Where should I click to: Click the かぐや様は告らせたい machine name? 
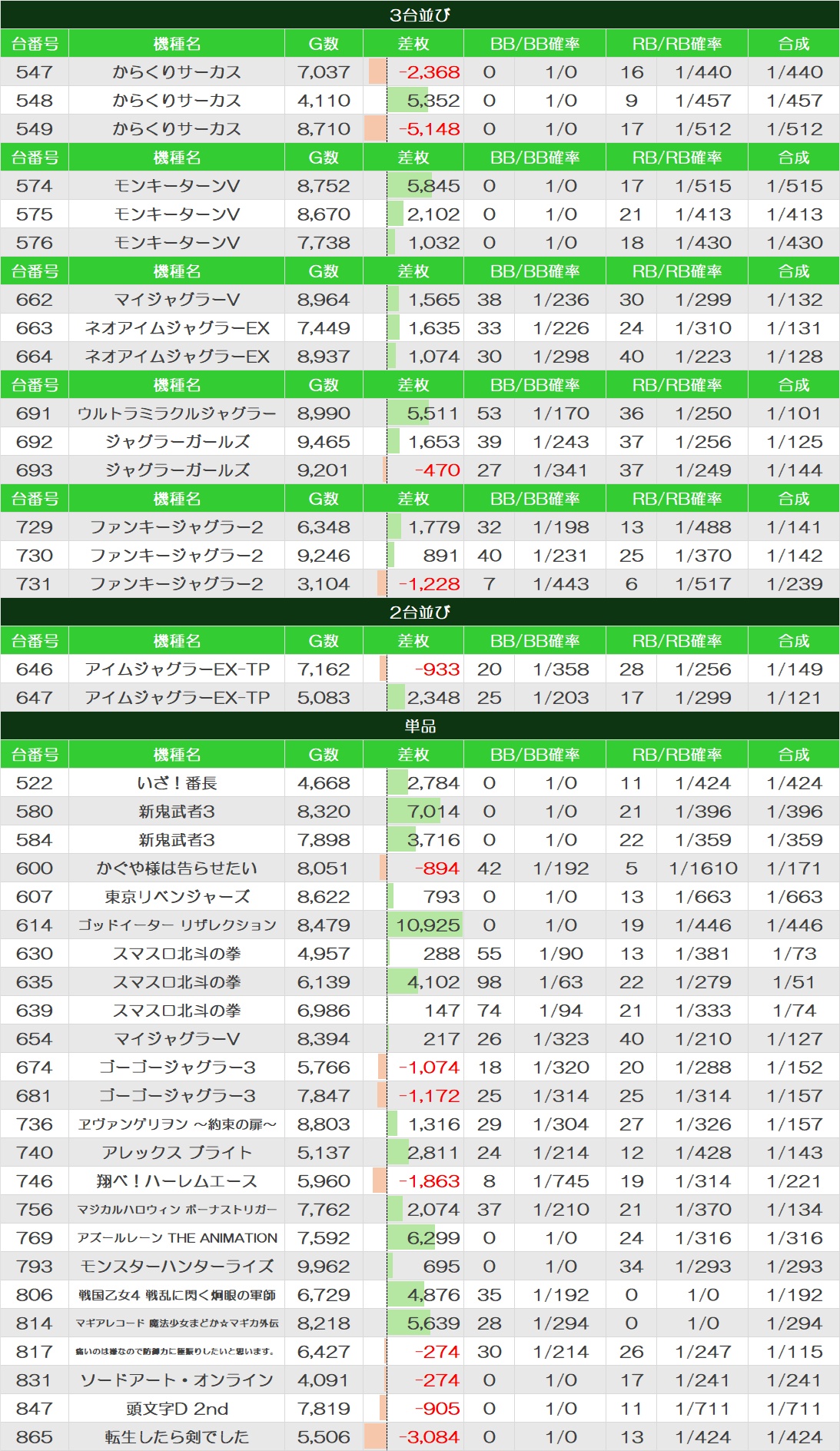tap(177, 868)
